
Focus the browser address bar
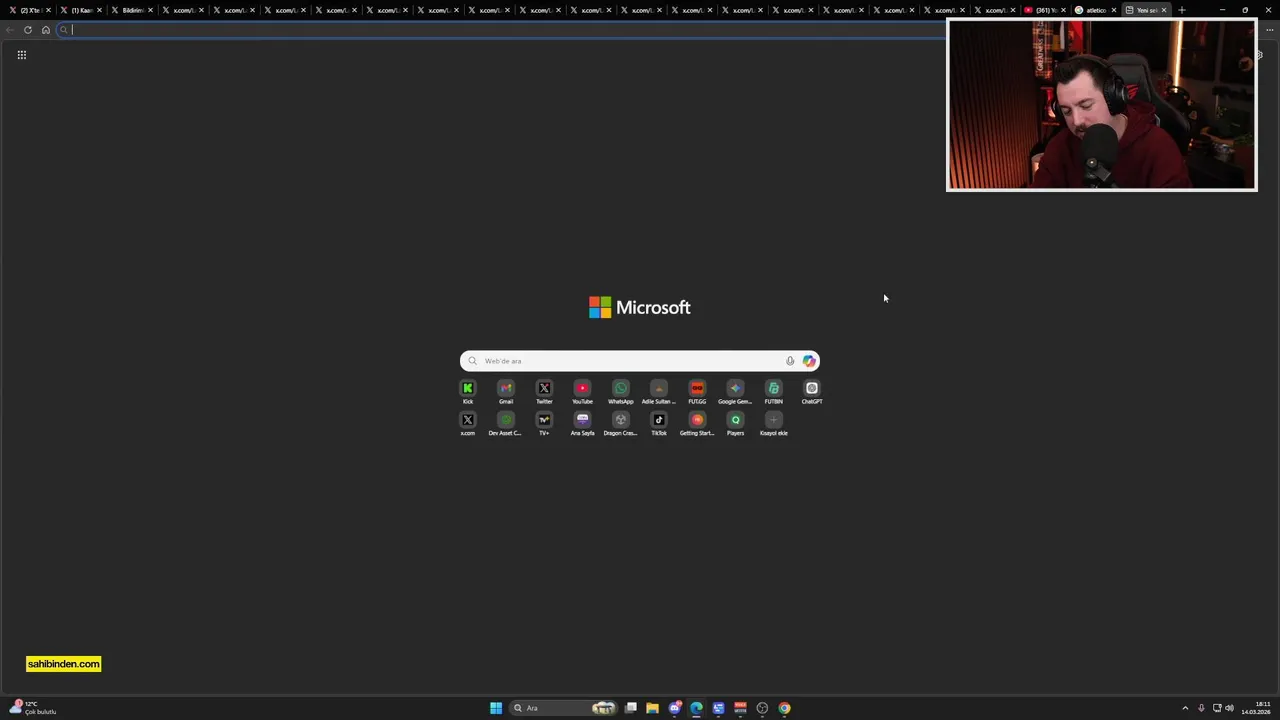tap(500, 30)
